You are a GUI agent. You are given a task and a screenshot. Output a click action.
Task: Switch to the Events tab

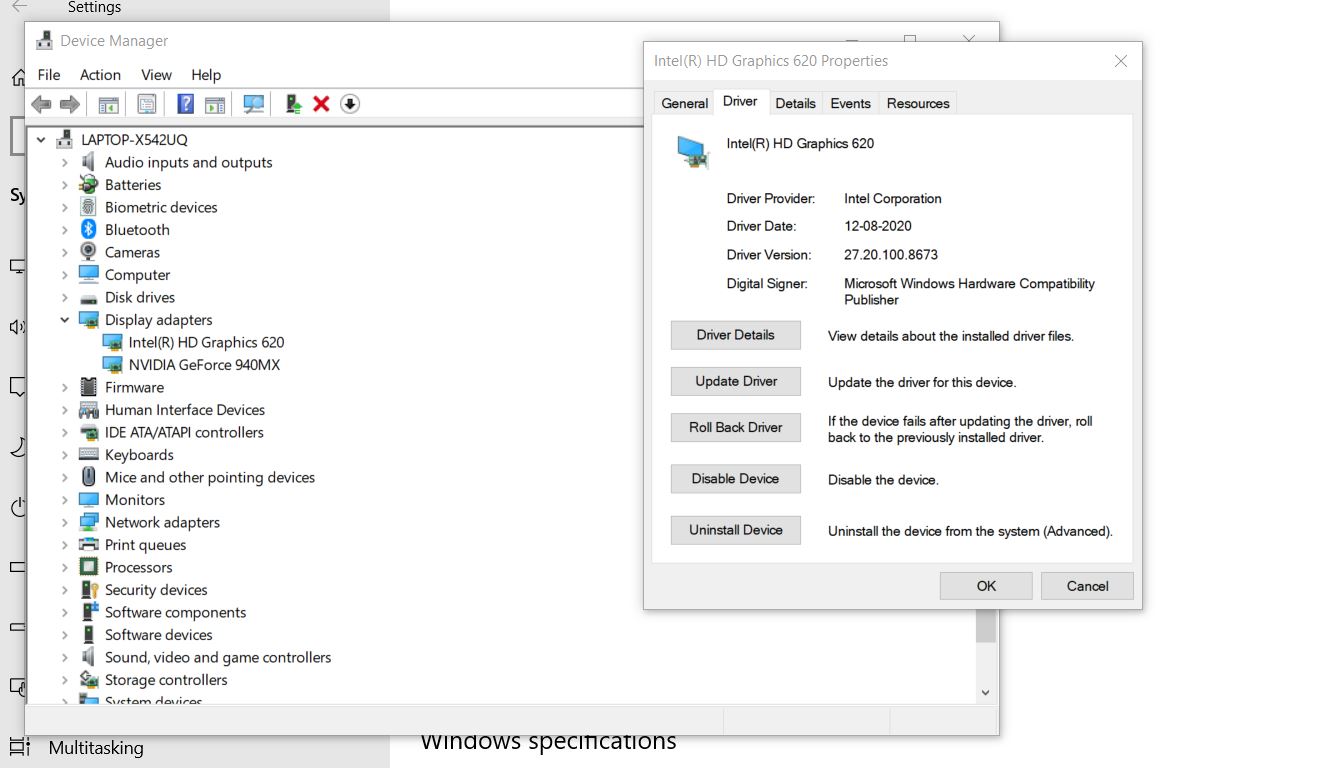850,103
